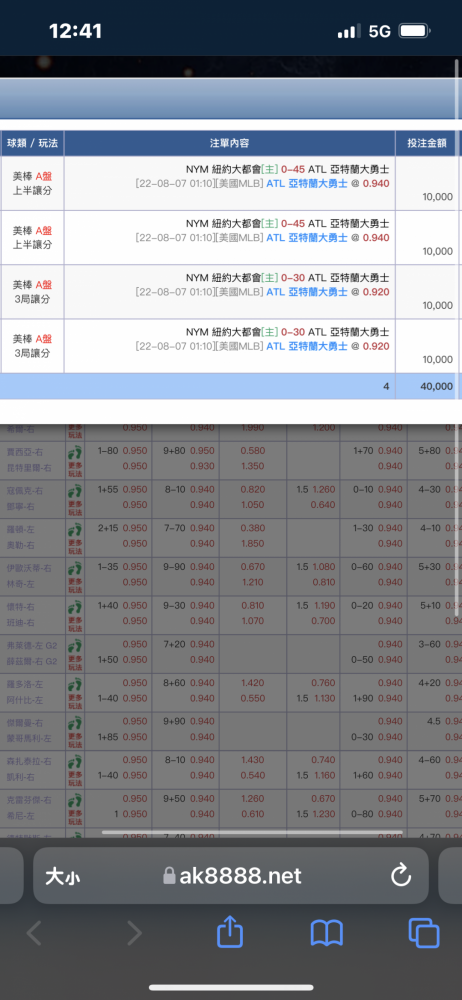Select the 1.050 odds for 鄞寧-右
Screen dimensions: 462x1000
coord(253,504)
